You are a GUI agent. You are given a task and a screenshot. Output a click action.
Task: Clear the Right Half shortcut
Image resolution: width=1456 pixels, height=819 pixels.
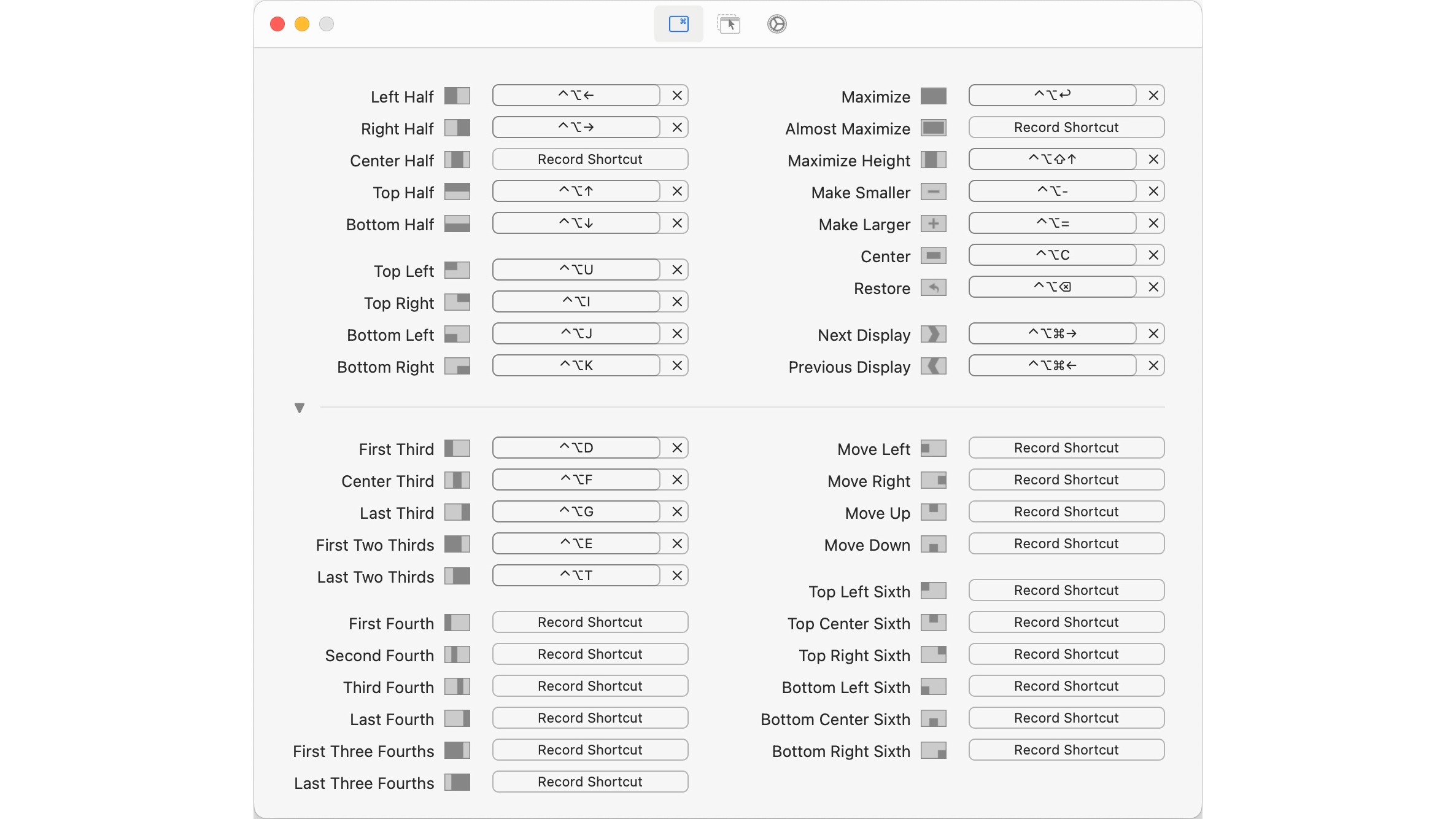677,128
